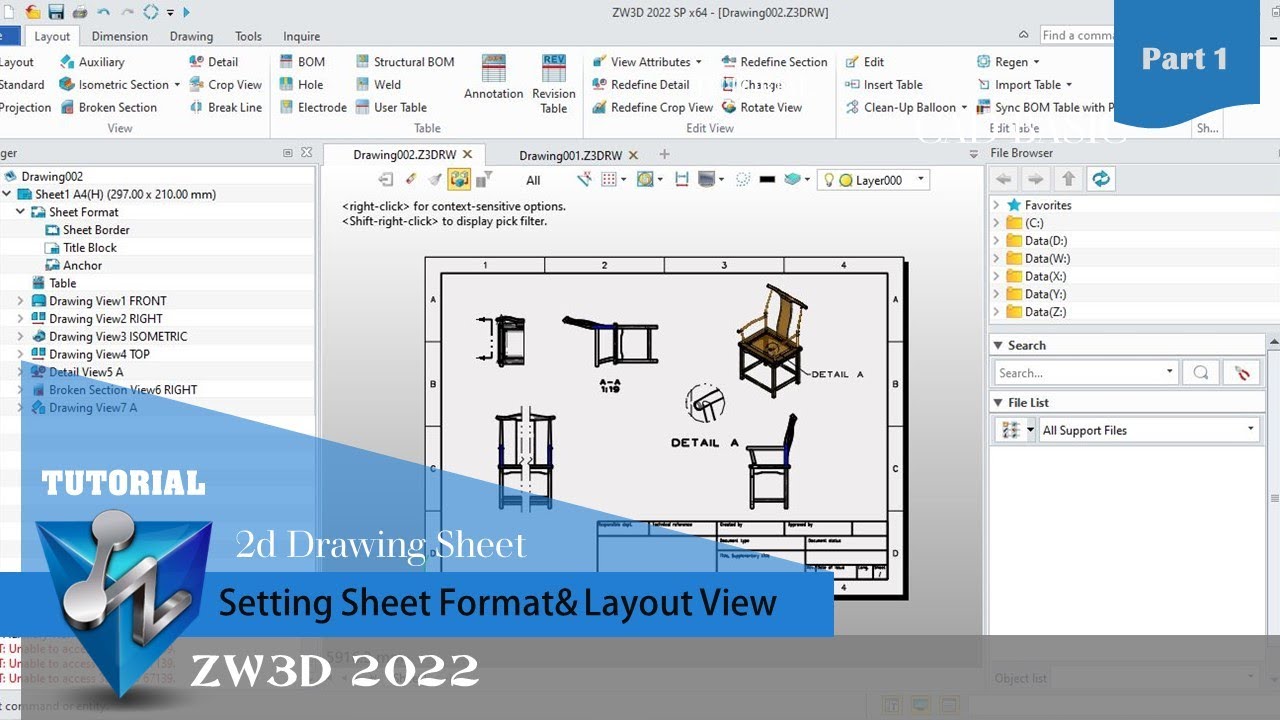1280x720 pixels.
Task: Insert a User Table
Action: click(390, 108)
